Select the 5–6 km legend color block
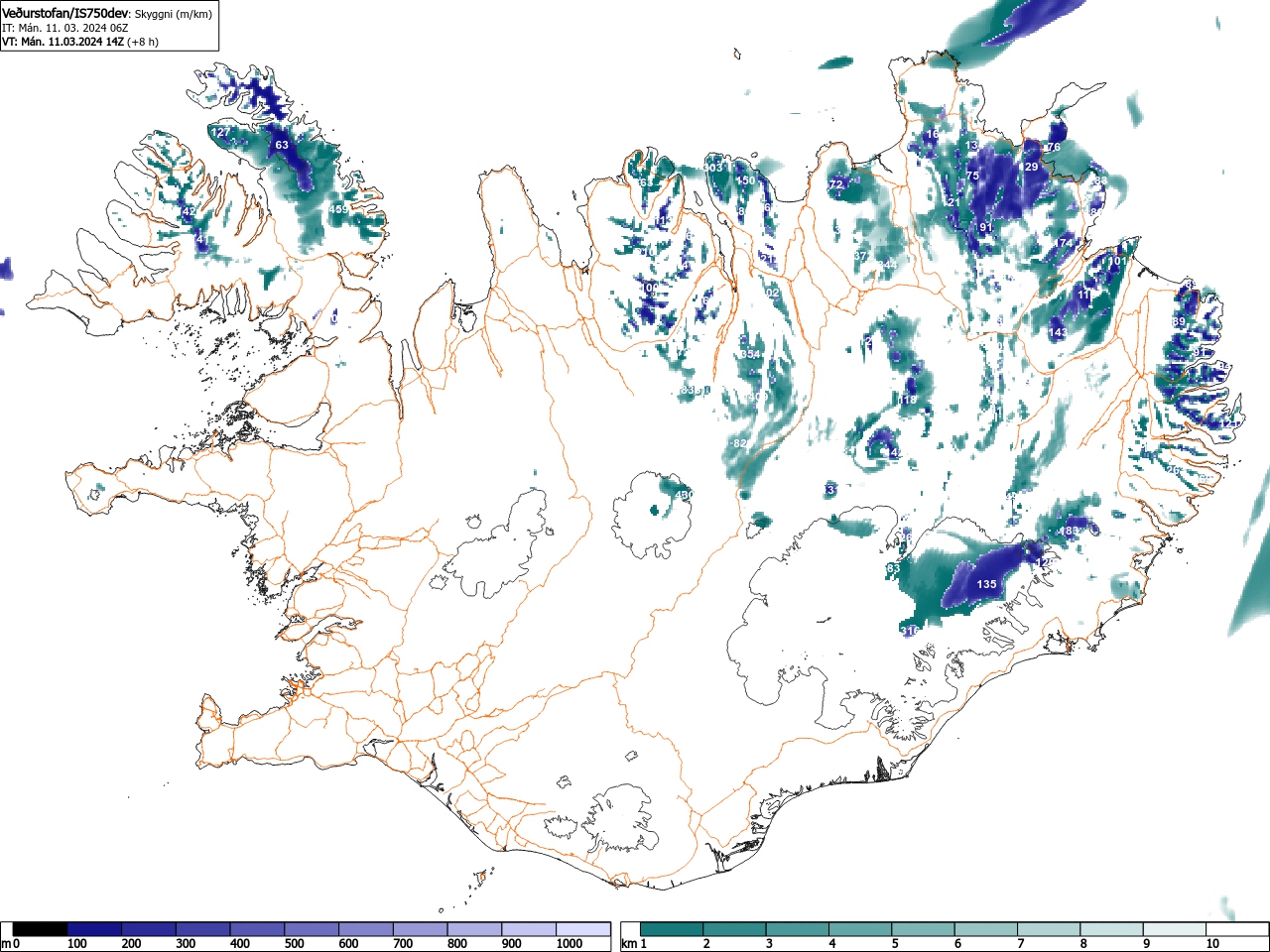 click(x=924, y=929)
